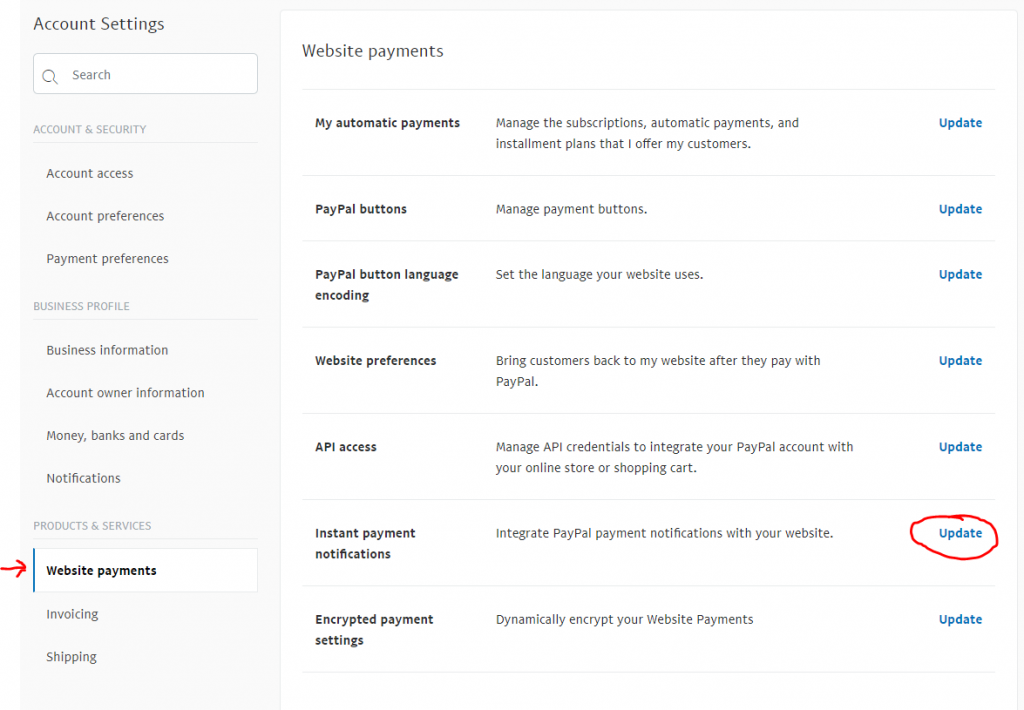Screen dimensions: 1024x710
Task: Open the Invoicing section
Action: (72, 614)
